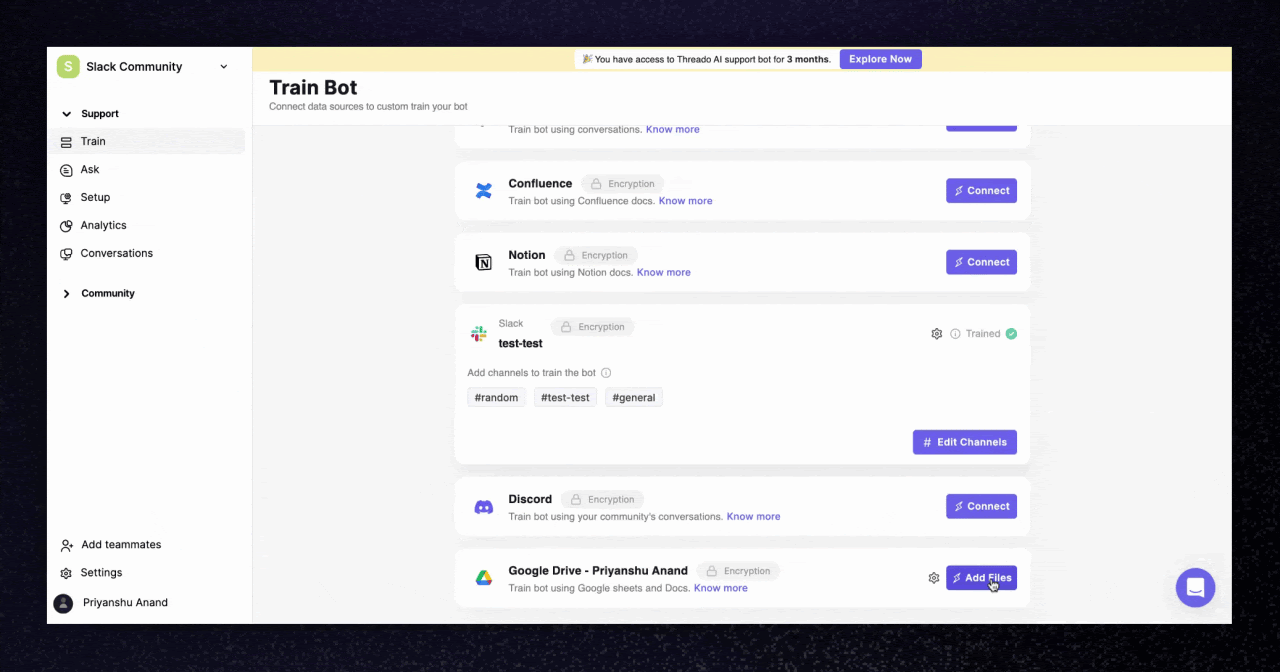The height and width of the screenshot is (672, 1280).
Task: Click the Encryption badge on Slack card
Action: click(x=592, y=327)
